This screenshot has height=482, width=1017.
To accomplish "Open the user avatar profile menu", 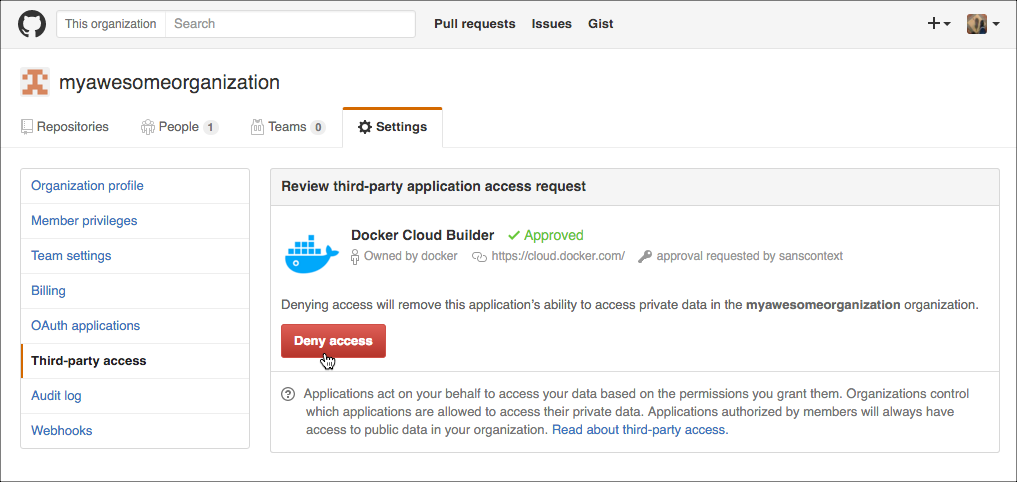I will 982,24.
